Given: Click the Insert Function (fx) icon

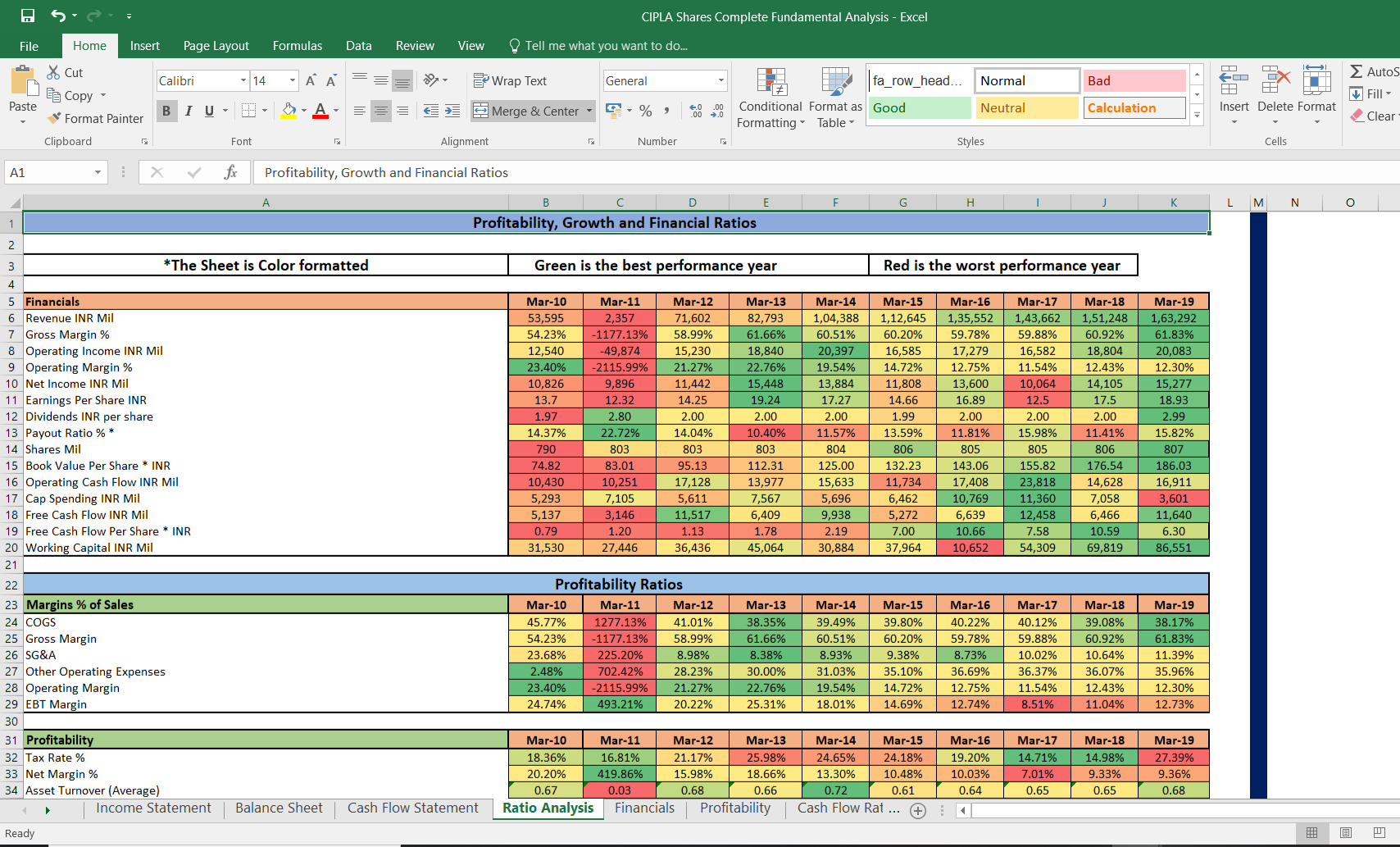Looking at the screenshot, I should (x=230, y=172).
